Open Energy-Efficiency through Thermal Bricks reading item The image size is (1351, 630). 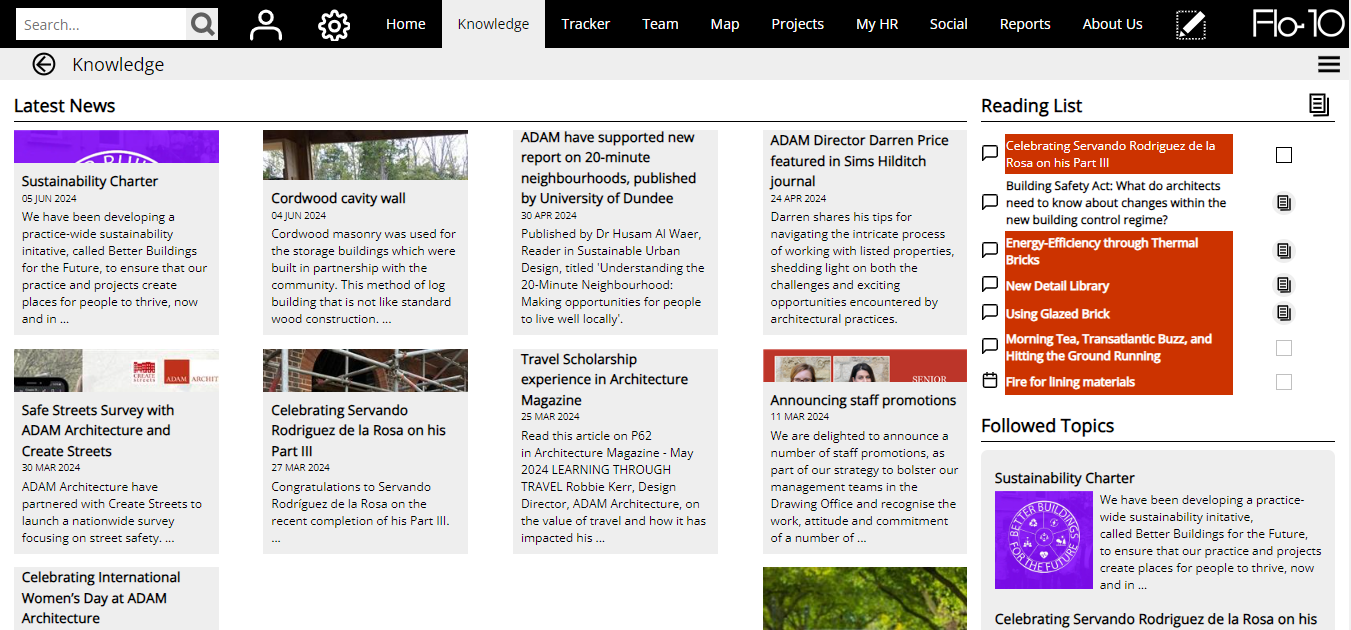1102,251
